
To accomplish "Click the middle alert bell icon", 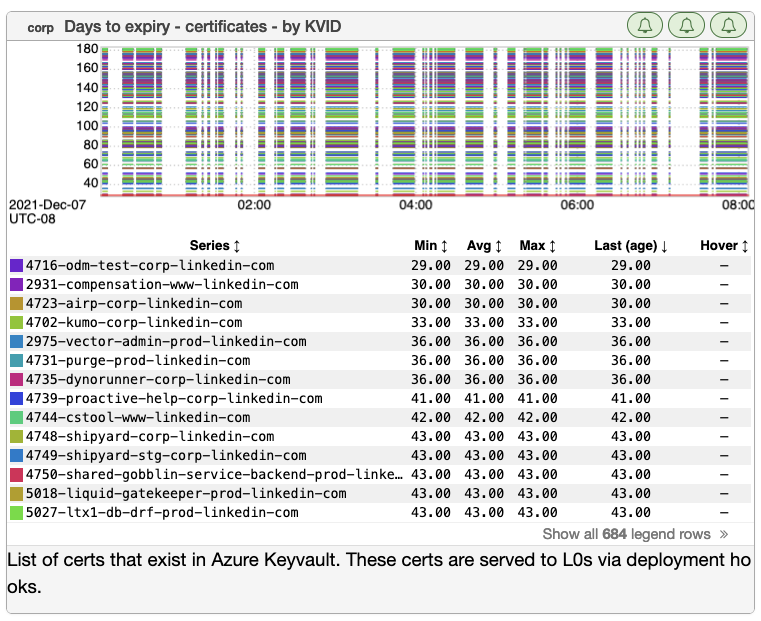I will click(x=686, y=26).
